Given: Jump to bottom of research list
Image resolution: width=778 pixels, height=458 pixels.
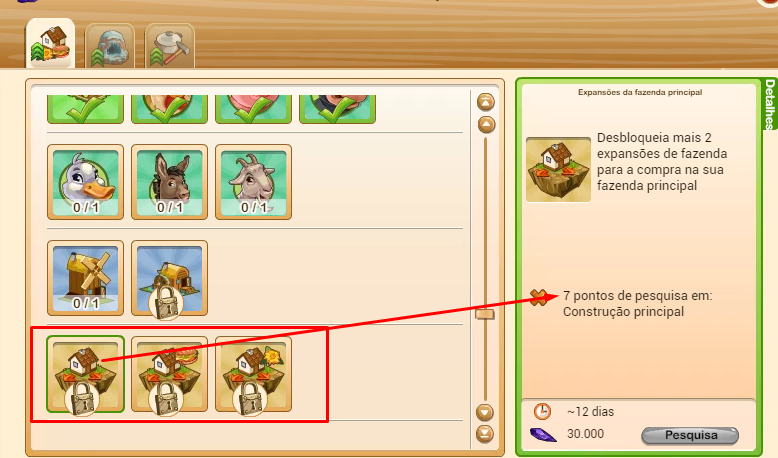Looking at the screenshot, I should tap(485, 434).
